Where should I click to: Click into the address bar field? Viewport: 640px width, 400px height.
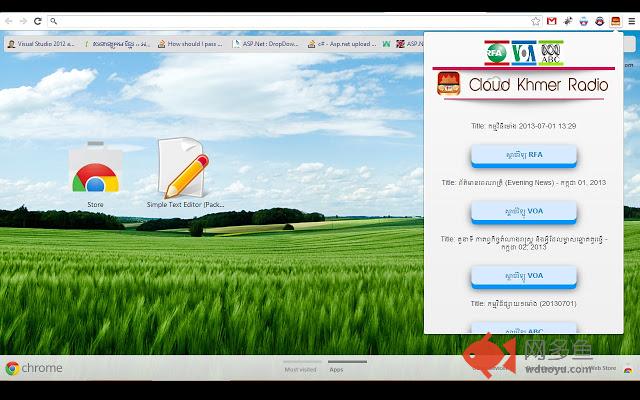(294, 21)
